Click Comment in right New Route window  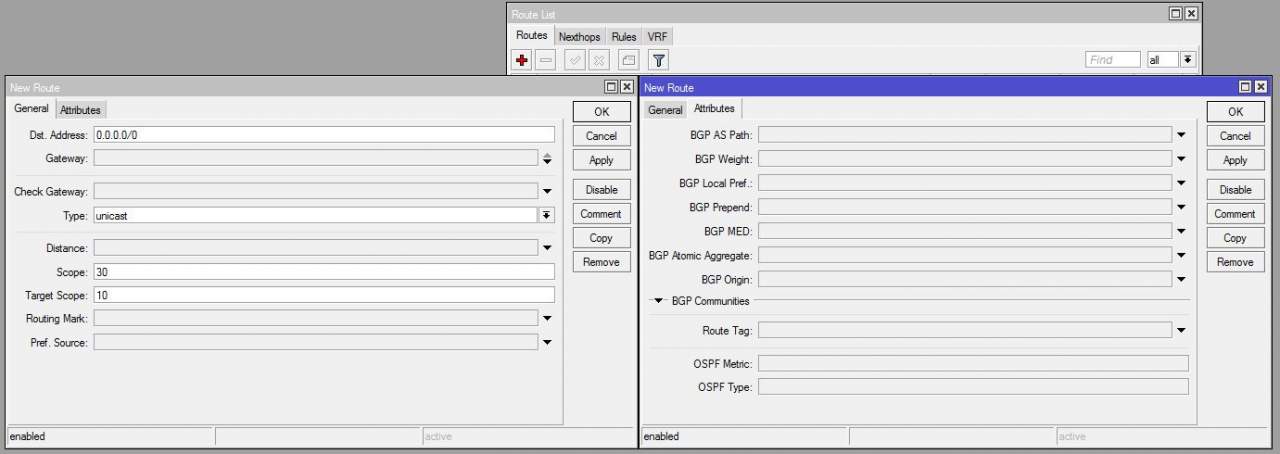click(x=1235, y=214)
